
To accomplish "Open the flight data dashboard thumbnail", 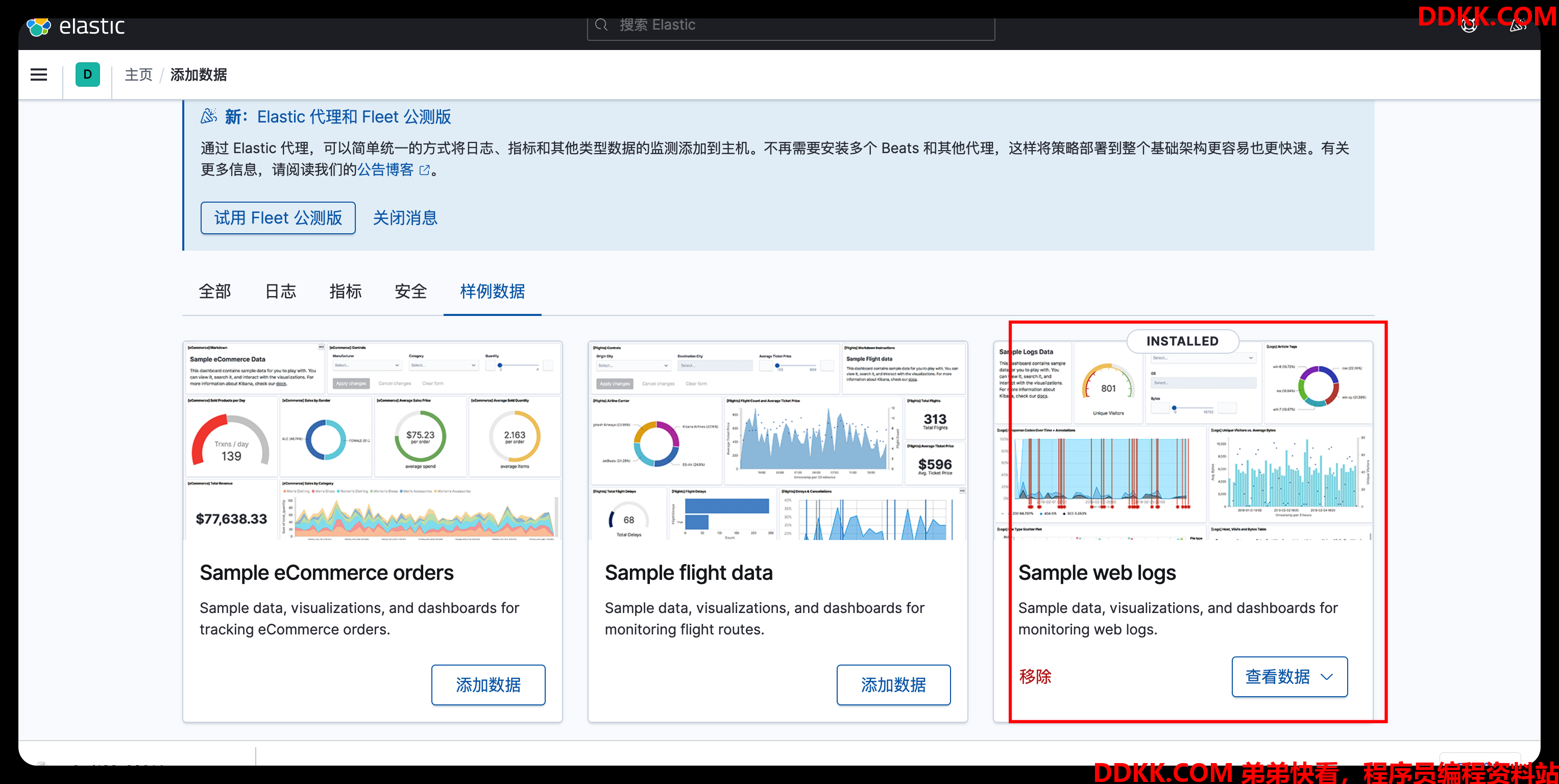I will [x=777, y=441].
